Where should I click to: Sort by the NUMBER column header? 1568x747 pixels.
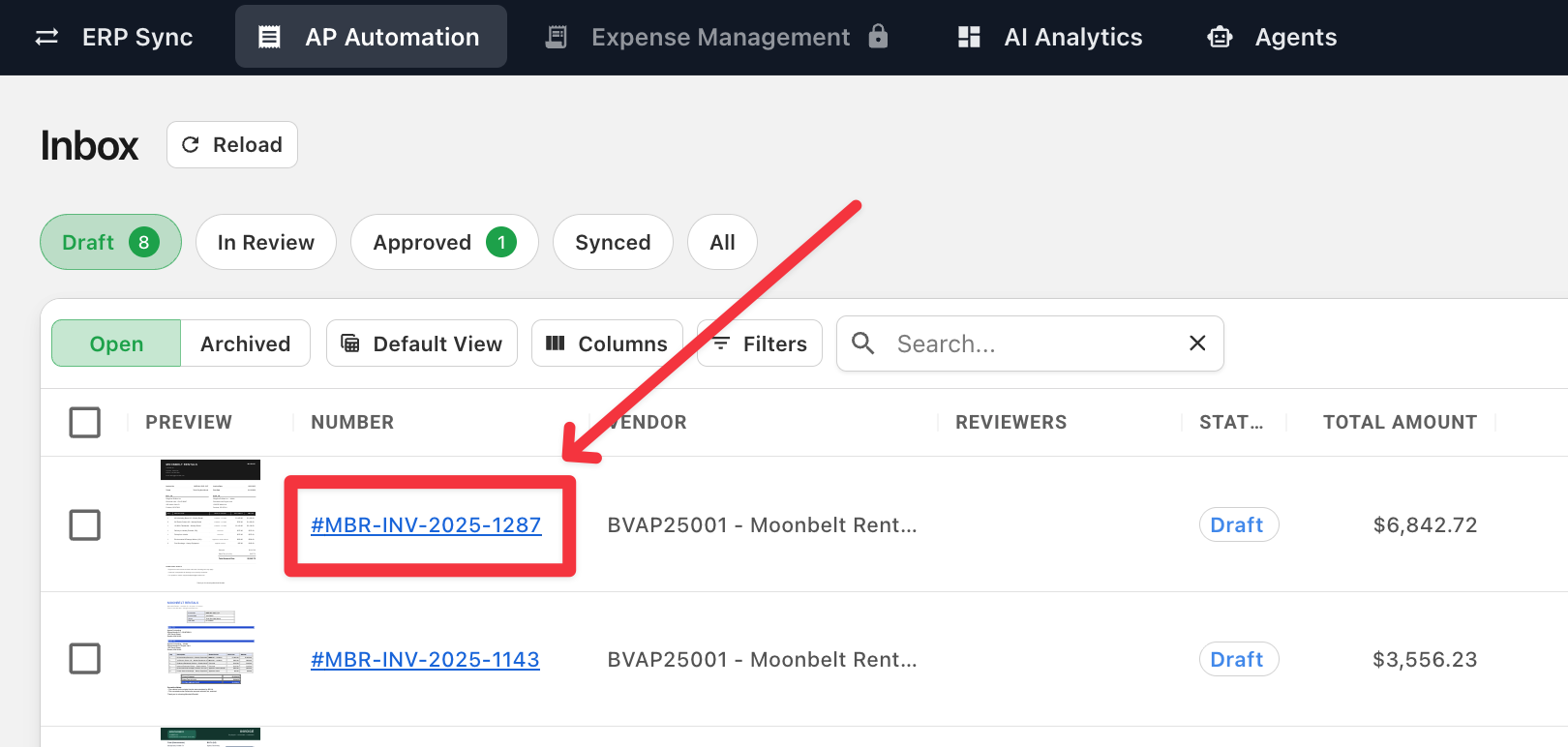pos(352,422)
